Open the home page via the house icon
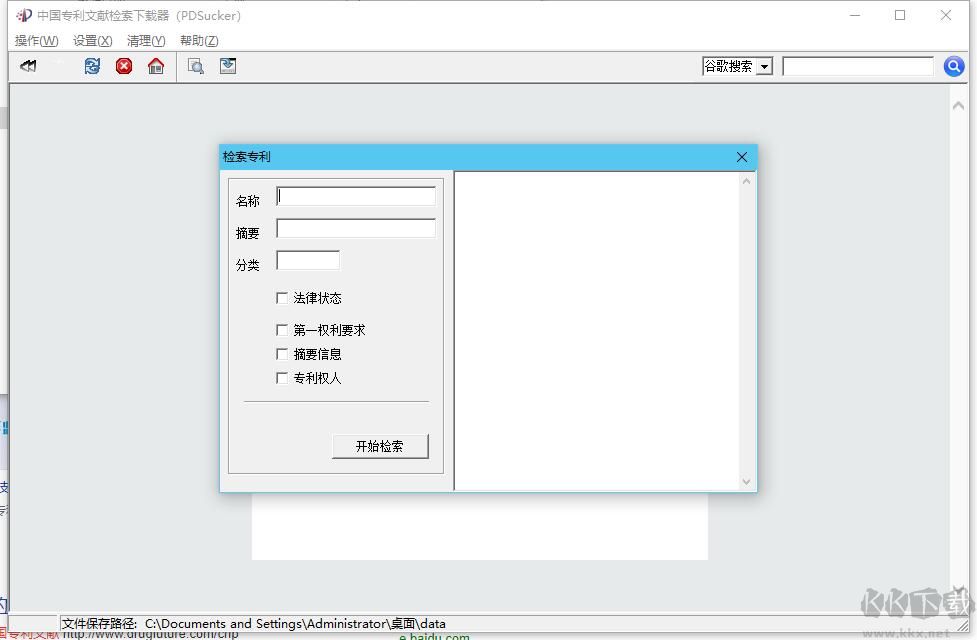Viewport: 977px width, 640px height. pos(156,66)
